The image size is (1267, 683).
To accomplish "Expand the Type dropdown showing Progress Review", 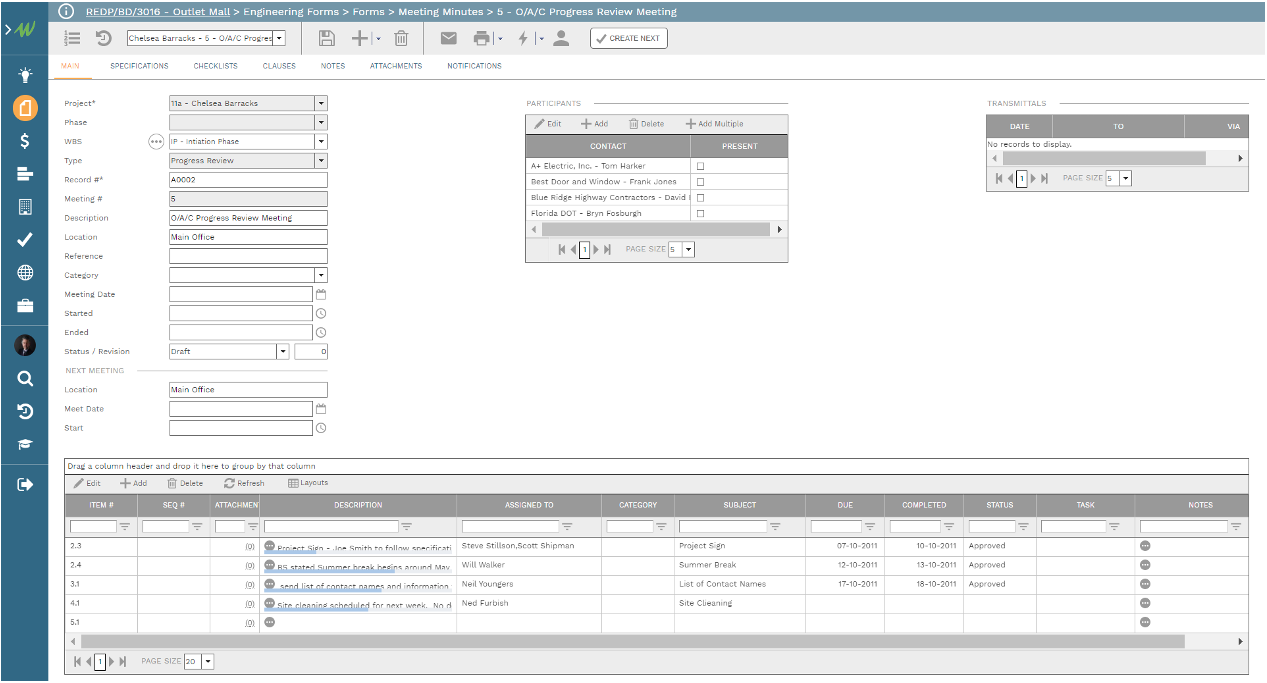I will [x=321, y=160].
